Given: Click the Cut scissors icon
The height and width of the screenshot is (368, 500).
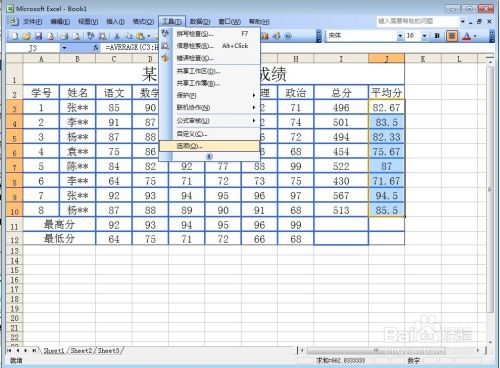Looking at the screenshot, I should pyautogui.click(x=117, y=36).
